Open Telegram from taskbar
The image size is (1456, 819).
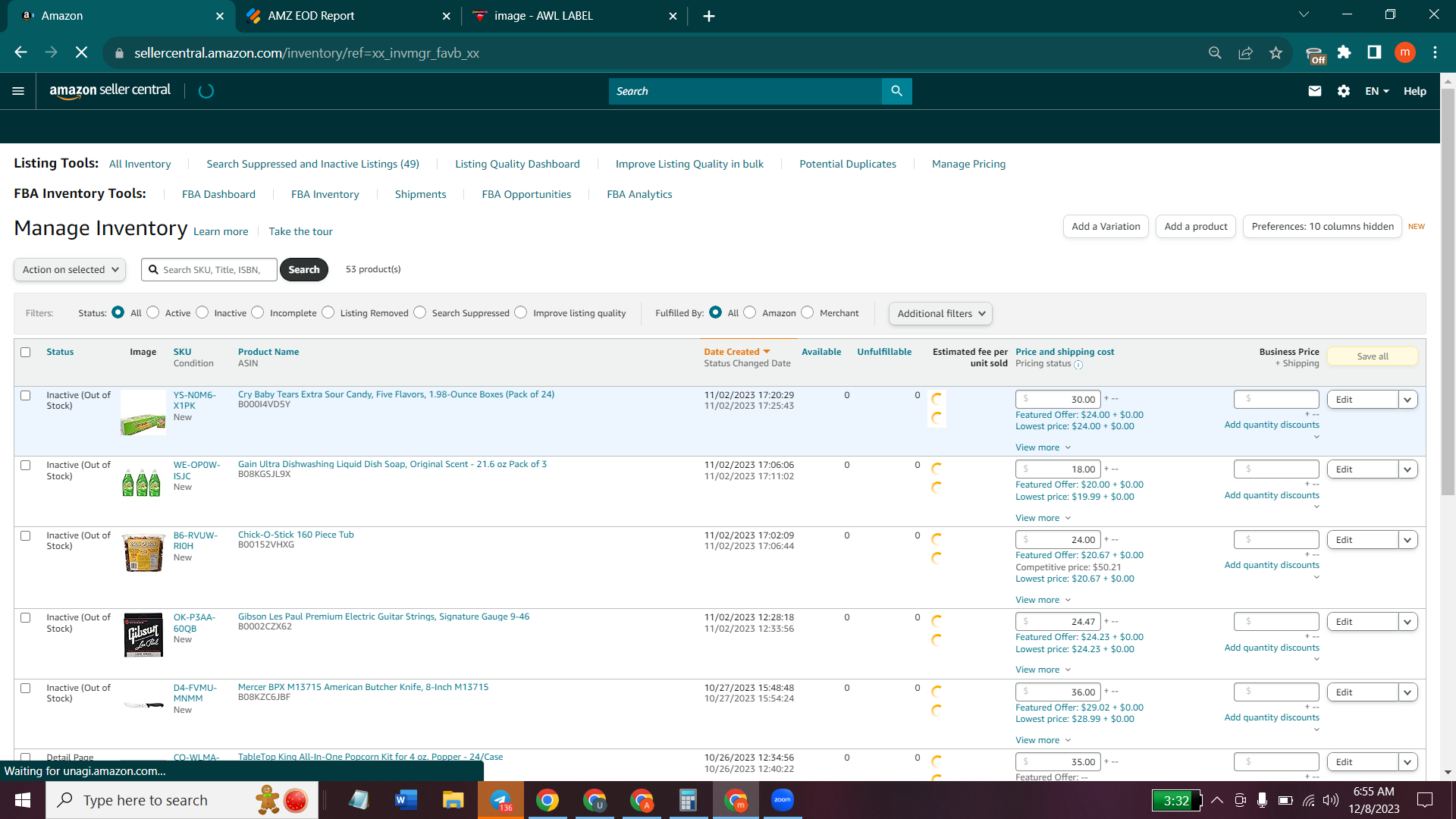click(500, 800)
